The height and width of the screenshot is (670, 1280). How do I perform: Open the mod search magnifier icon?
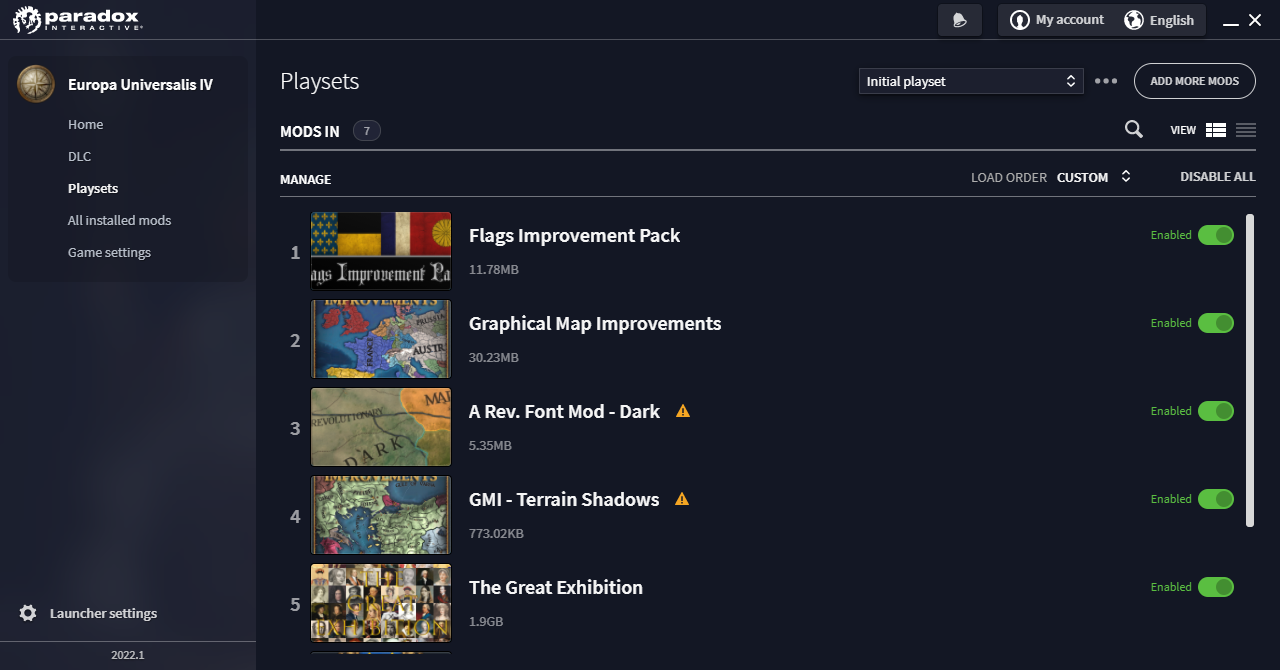point(1134,129)
